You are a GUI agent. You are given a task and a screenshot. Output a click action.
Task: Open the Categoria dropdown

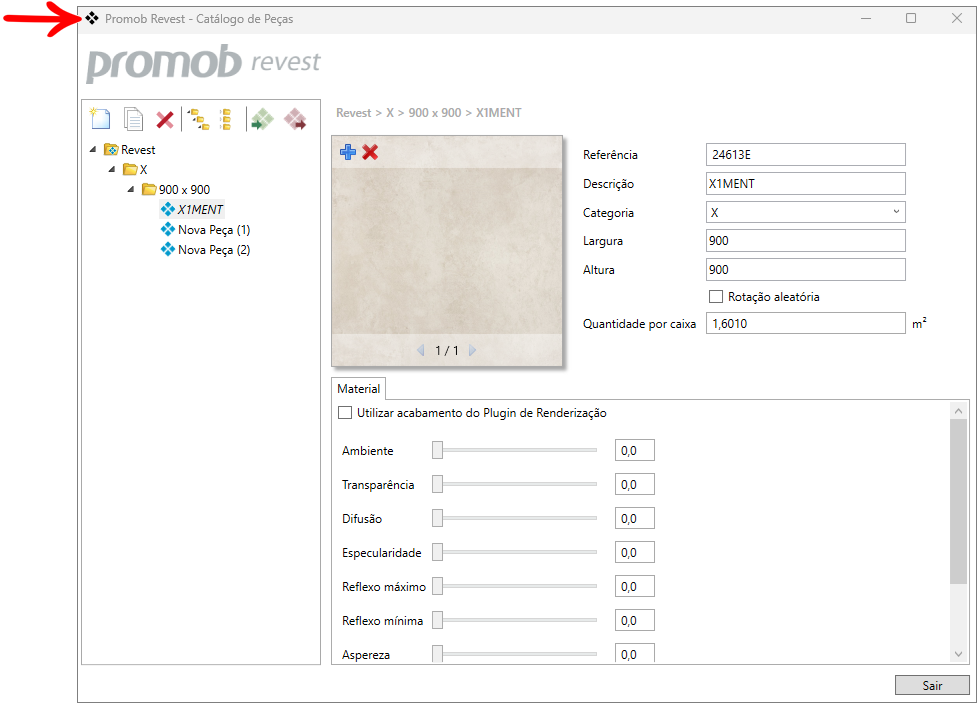click(x=805, y=213)
